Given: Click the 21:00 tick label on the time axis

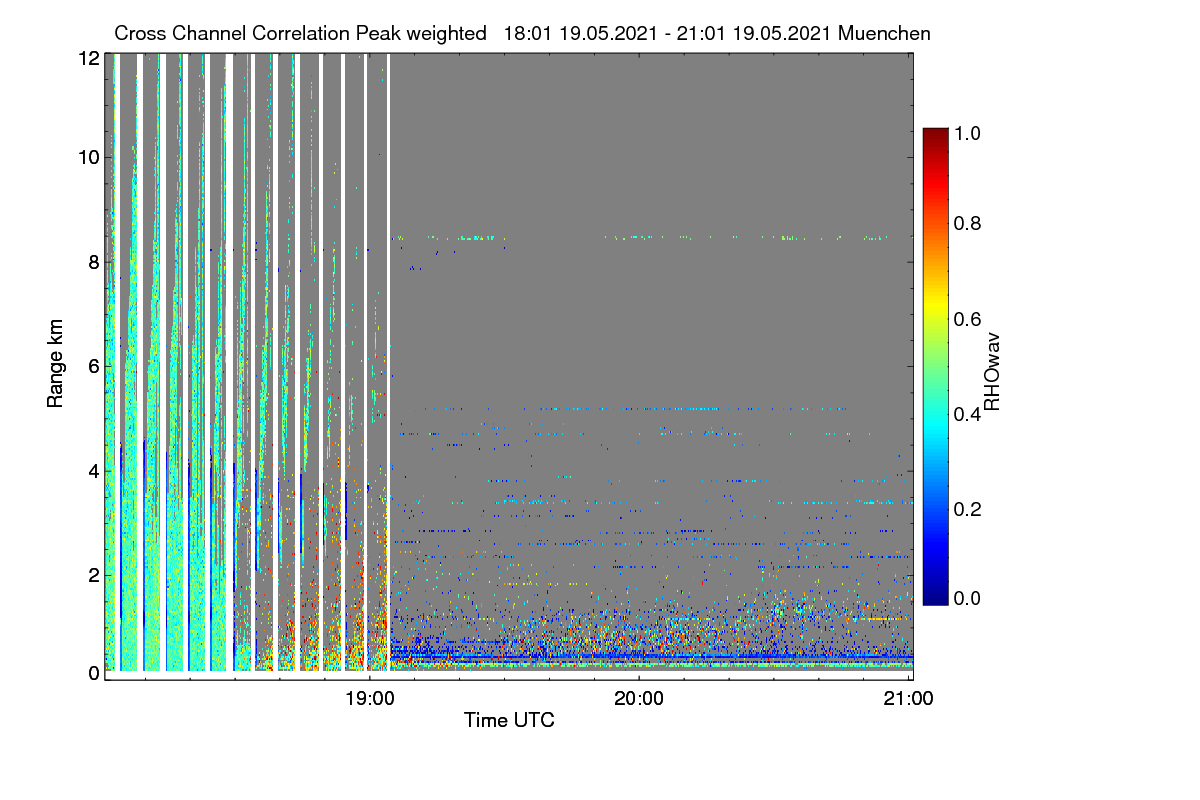Looking at the screenshot, I should 908,699.
